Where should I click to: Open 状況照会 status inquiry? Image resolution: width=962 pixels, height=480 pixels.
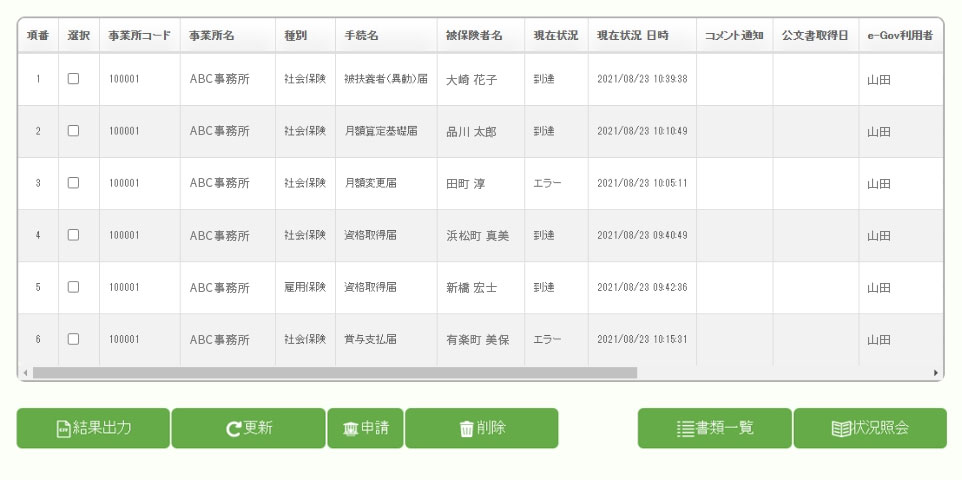click(x=870, y=428)
